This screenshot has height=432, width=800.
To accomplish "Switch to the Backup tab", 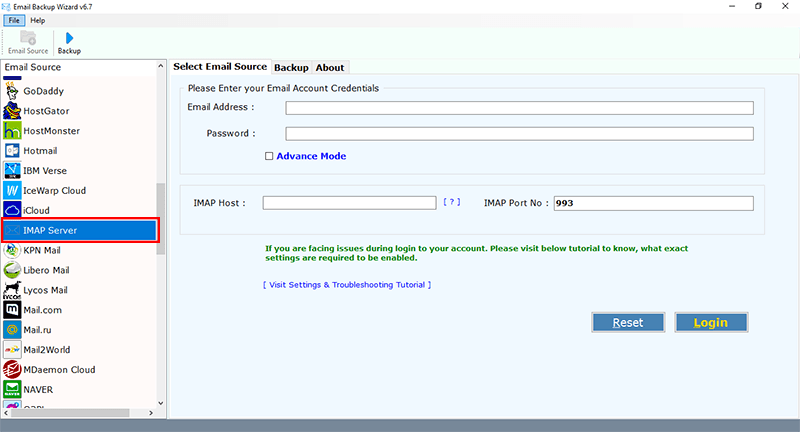I will 291,68.
